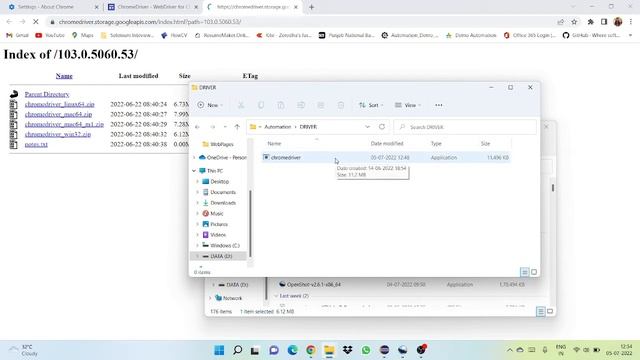Open Sort dropdown in DRIVER window

tap(371, 105)
